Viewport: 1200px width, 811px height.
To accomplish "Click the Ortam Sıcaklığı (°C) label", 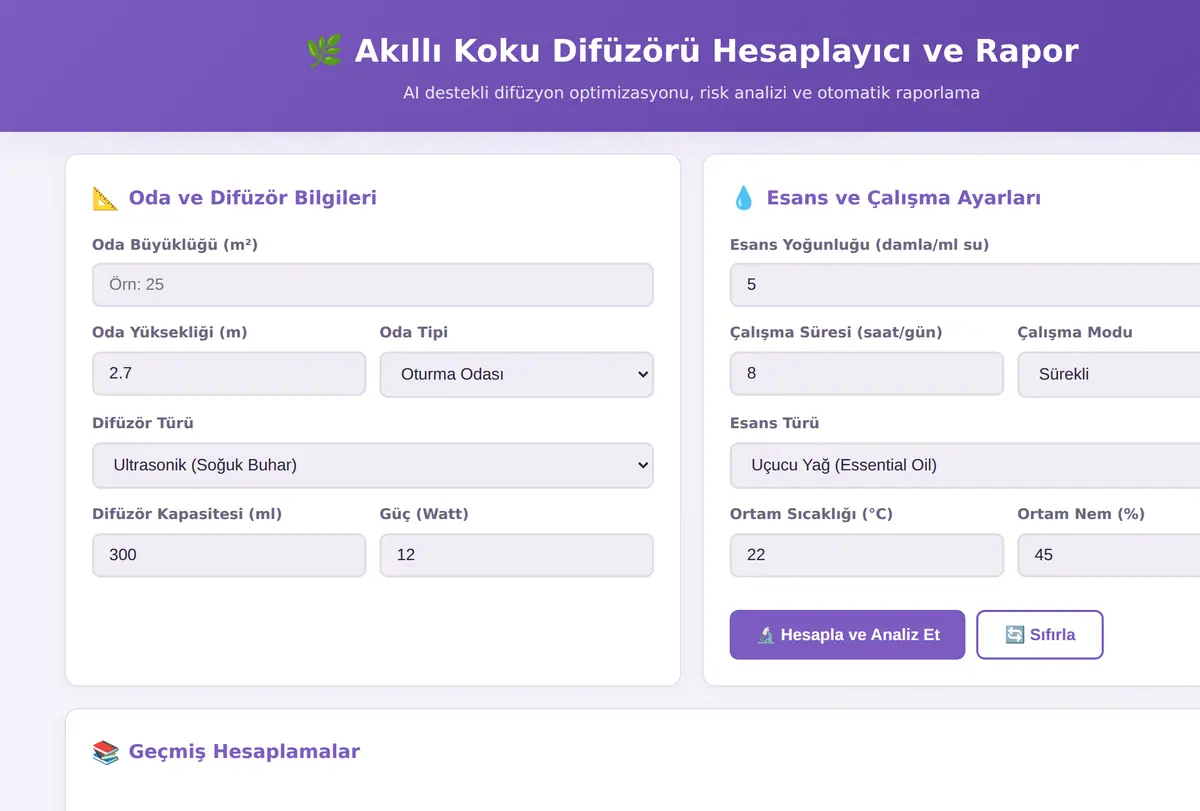I will click(812, 514).
